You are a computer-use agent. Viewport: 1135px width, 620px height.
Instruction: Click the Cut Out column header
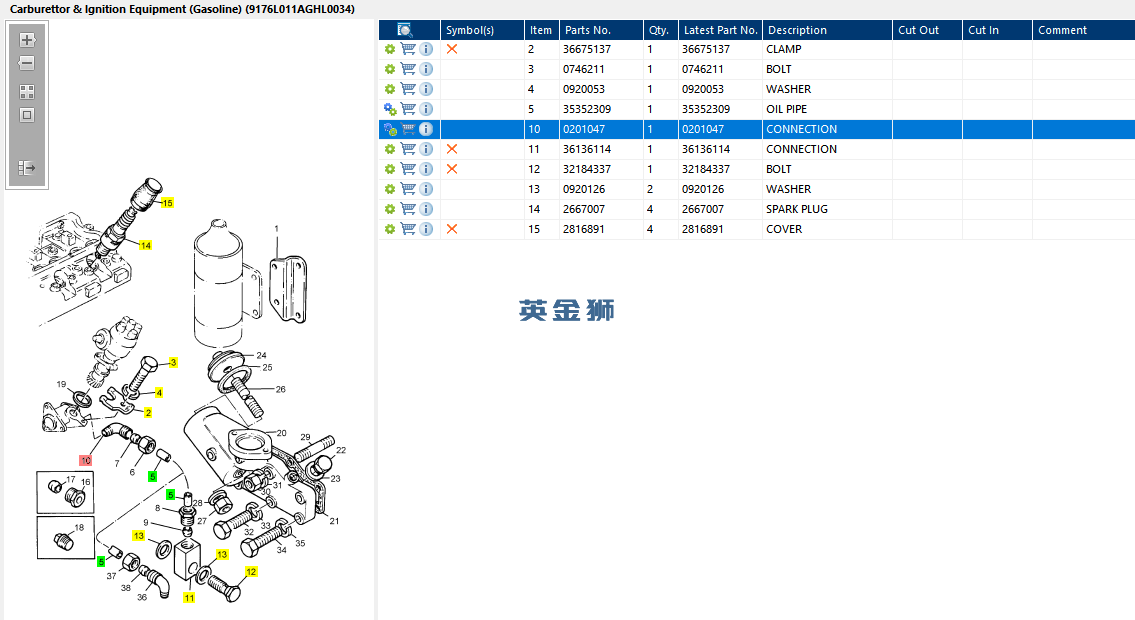pyautogui.click(x=927, y=30)
